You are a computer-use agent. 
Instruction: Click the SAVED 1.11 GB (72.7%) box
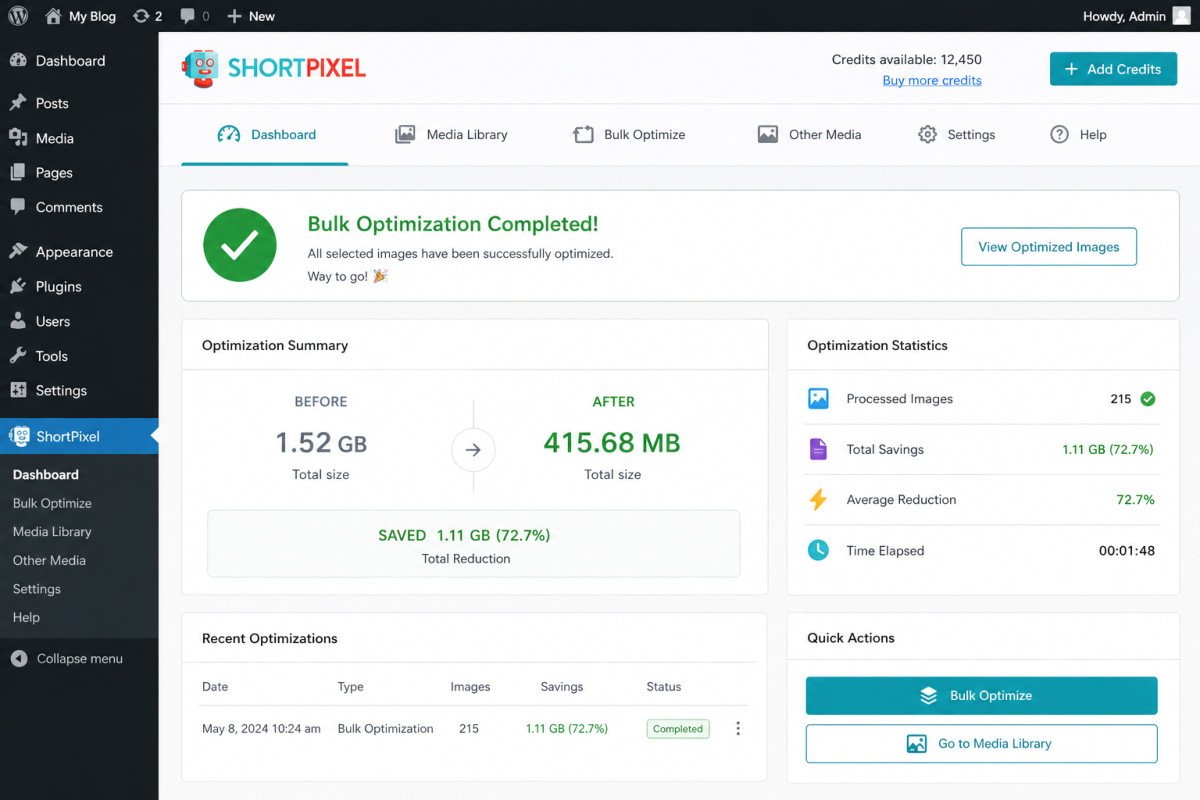[474, 544]
